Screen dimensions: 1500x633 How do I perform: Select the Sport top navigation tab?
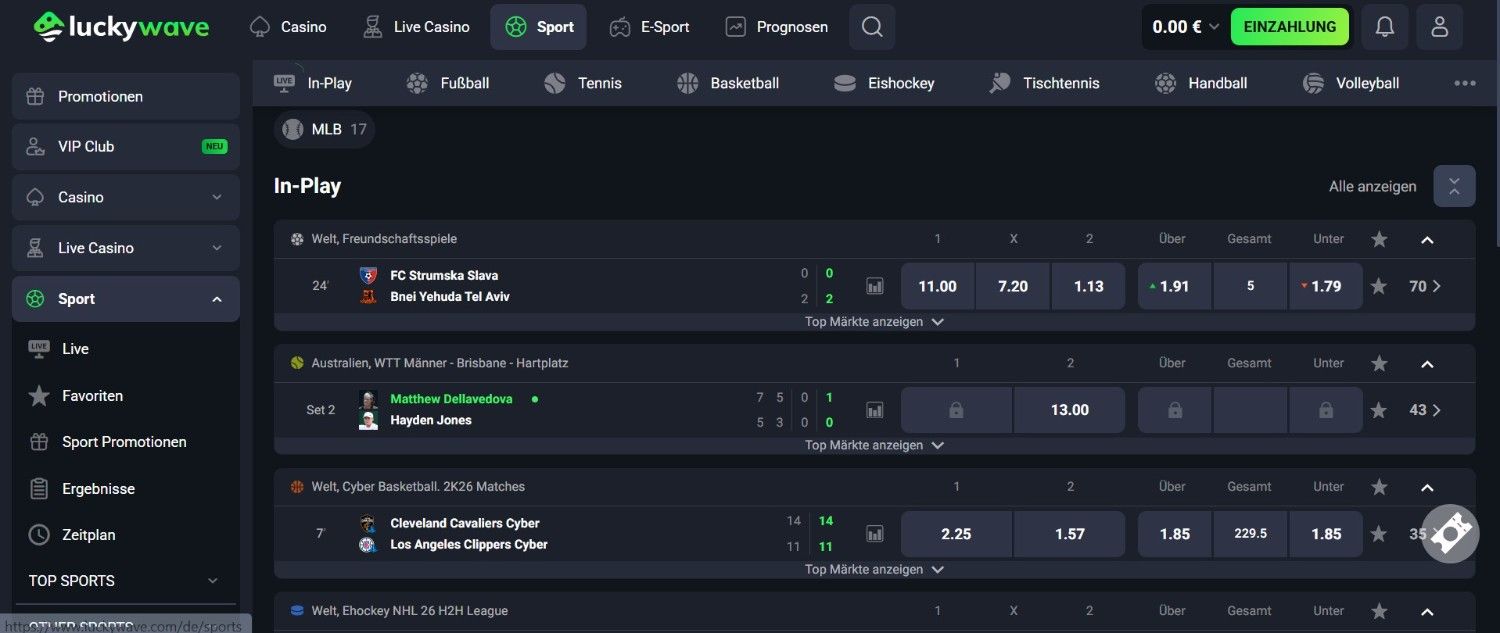tap(538, 27)
